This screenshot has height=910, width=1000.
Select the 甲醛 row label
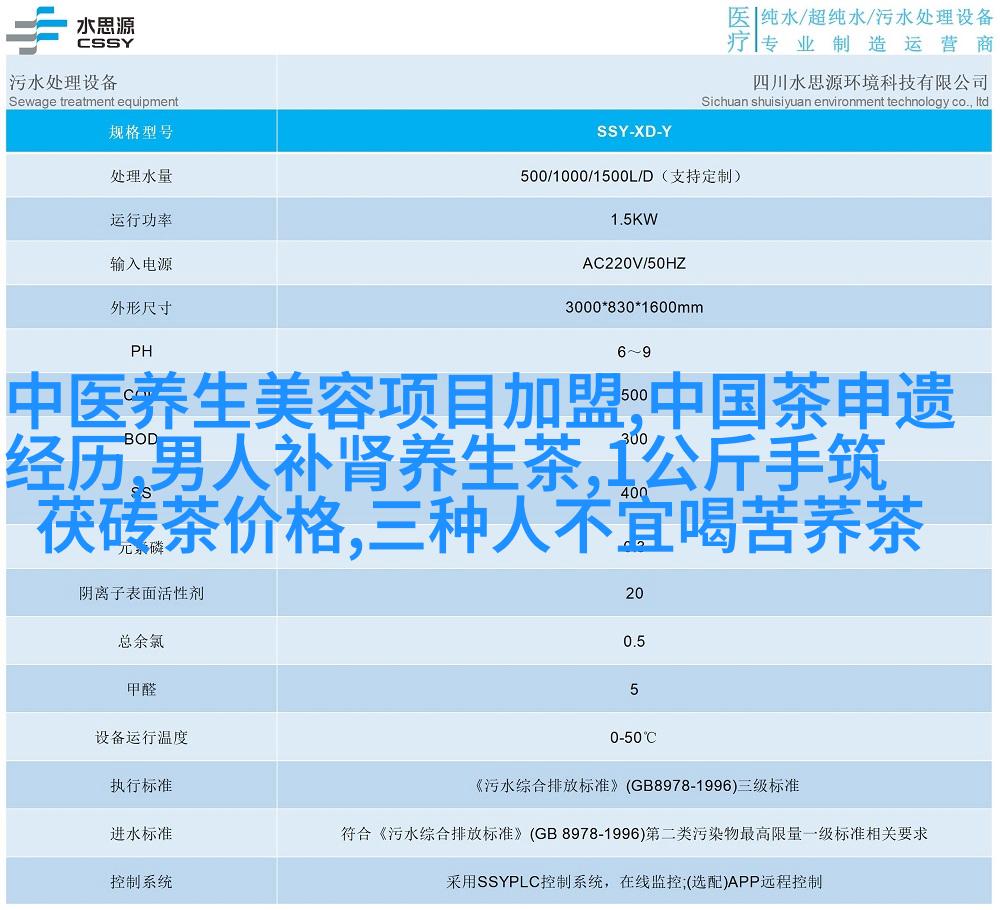click(141, 689)
